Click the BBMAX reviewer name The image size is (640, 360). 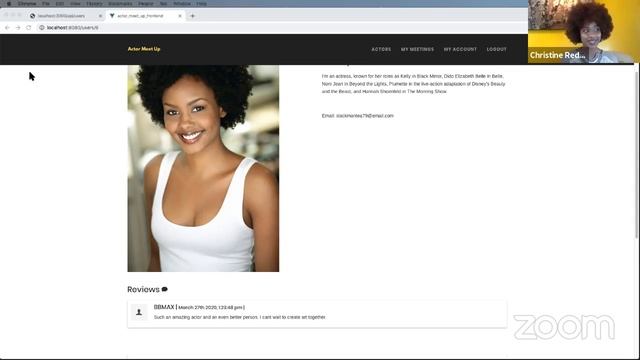(x=164, y=307)
